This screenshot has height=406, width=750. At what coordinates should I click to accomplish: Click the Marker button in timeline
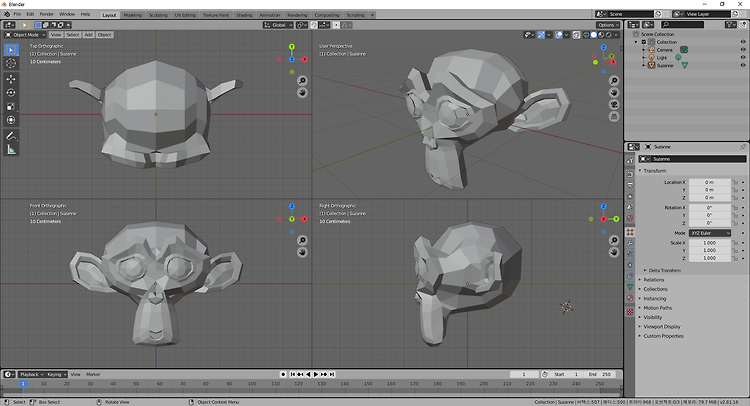click(x=93, y=374)
